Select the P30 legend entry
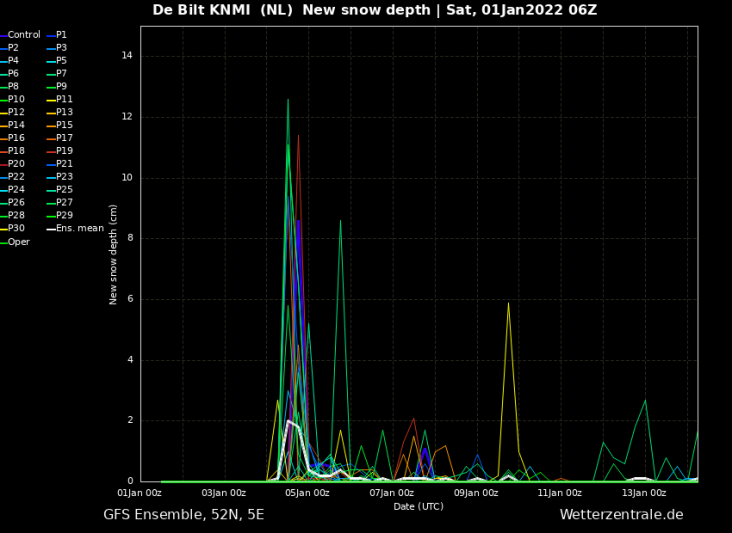This screenshot has height=533, width=732. [16, 229]
